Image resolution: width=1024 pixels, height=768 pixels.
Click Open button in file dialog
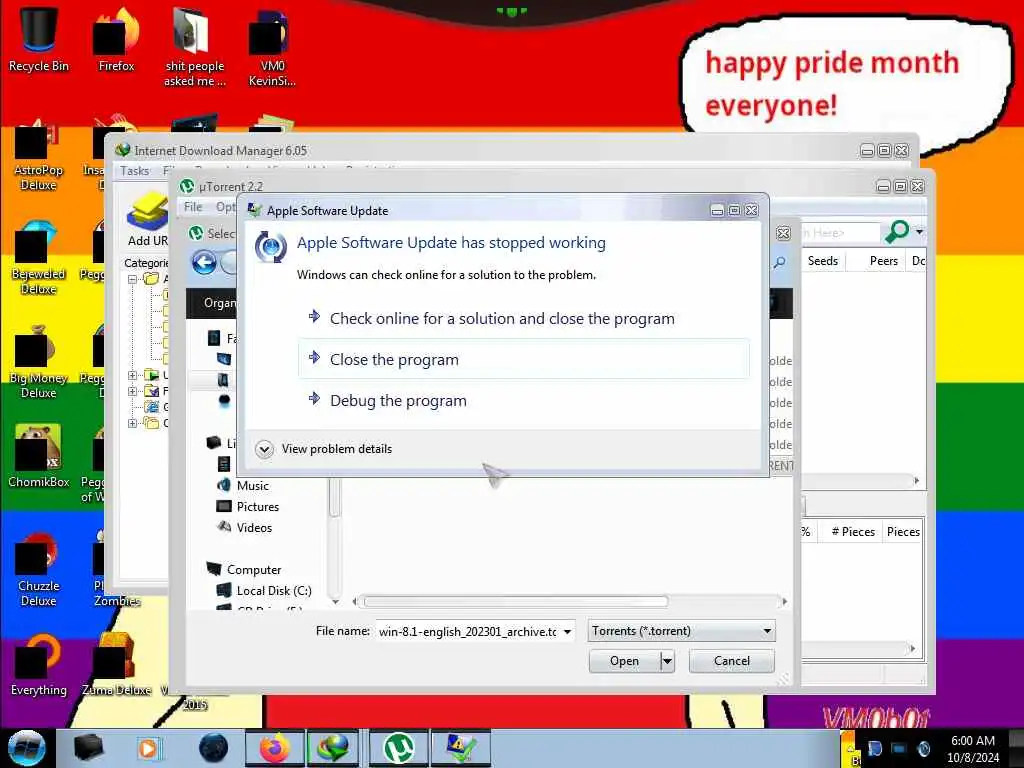point(624,661)
